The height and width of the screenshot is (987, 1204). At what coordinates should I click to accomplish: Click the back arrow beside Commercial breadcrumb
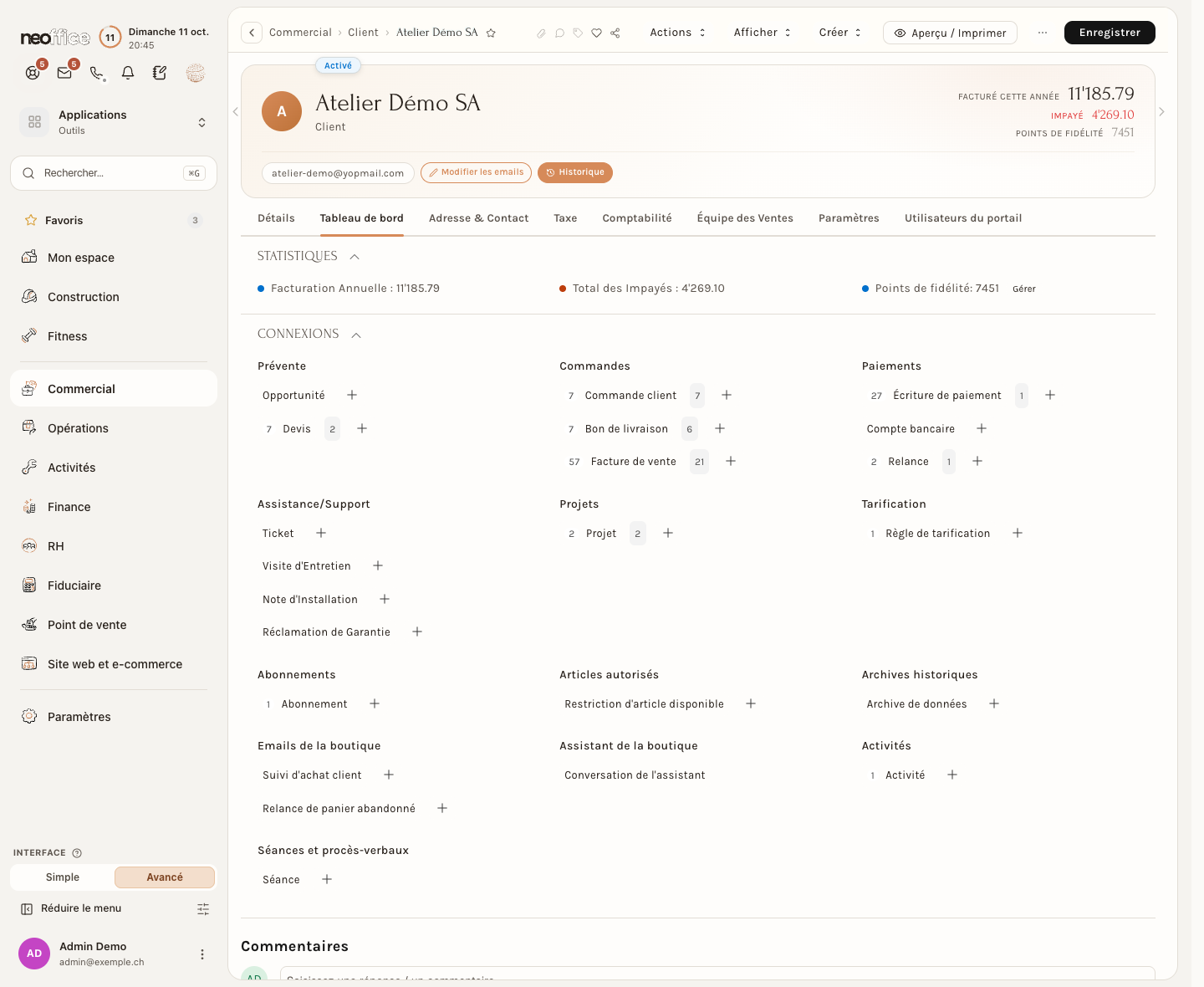pos(252,33)
